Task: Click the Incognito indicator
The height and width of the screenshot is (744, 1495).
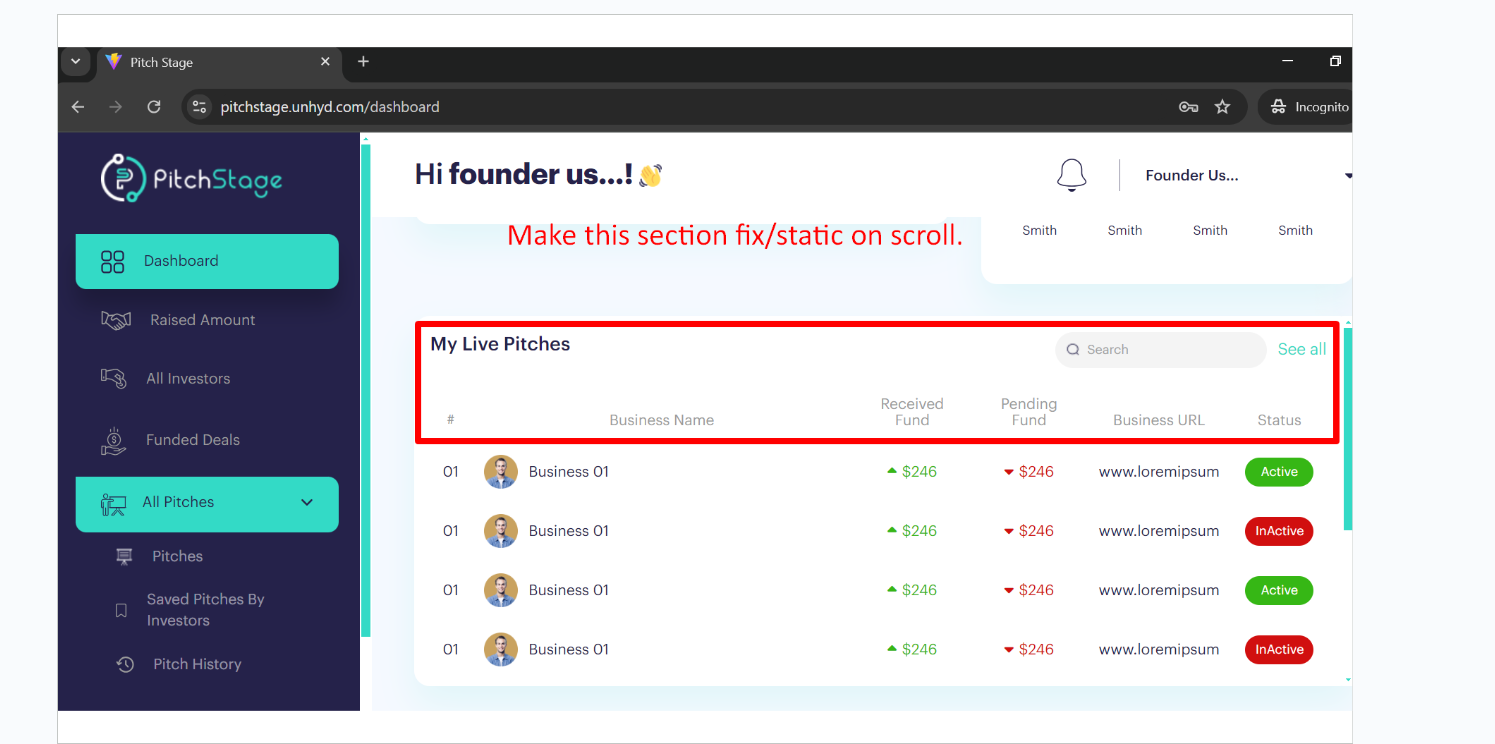Action: click(x=1306, y=107)
